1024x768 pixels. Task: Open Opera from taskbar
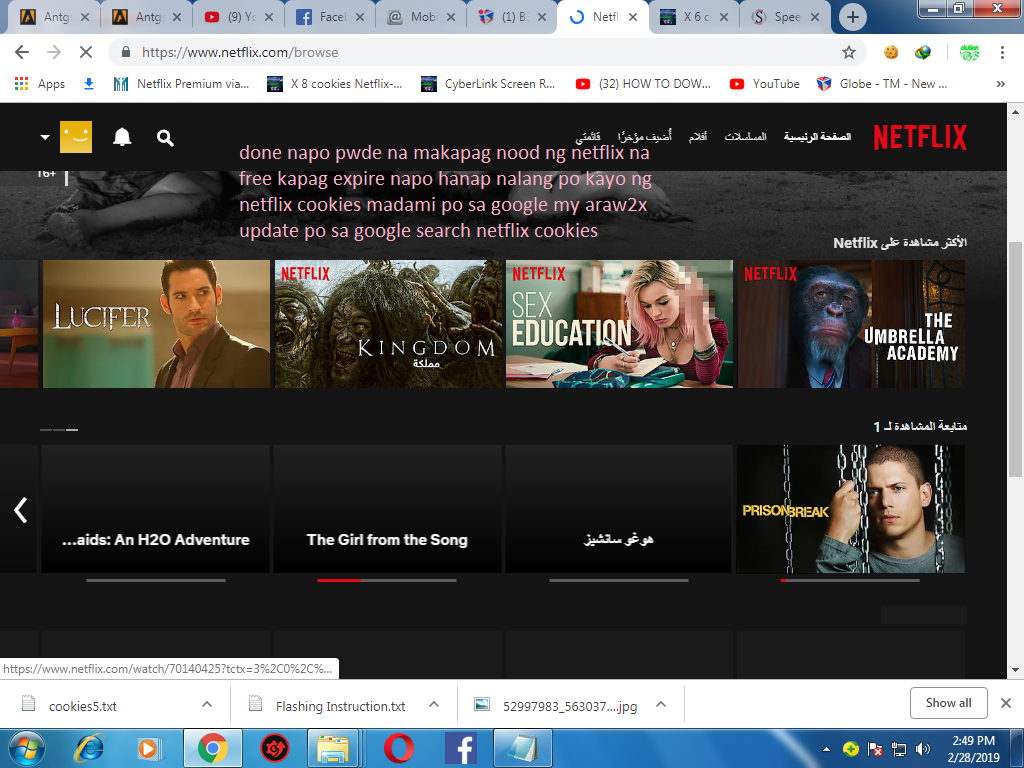[398, 748]
